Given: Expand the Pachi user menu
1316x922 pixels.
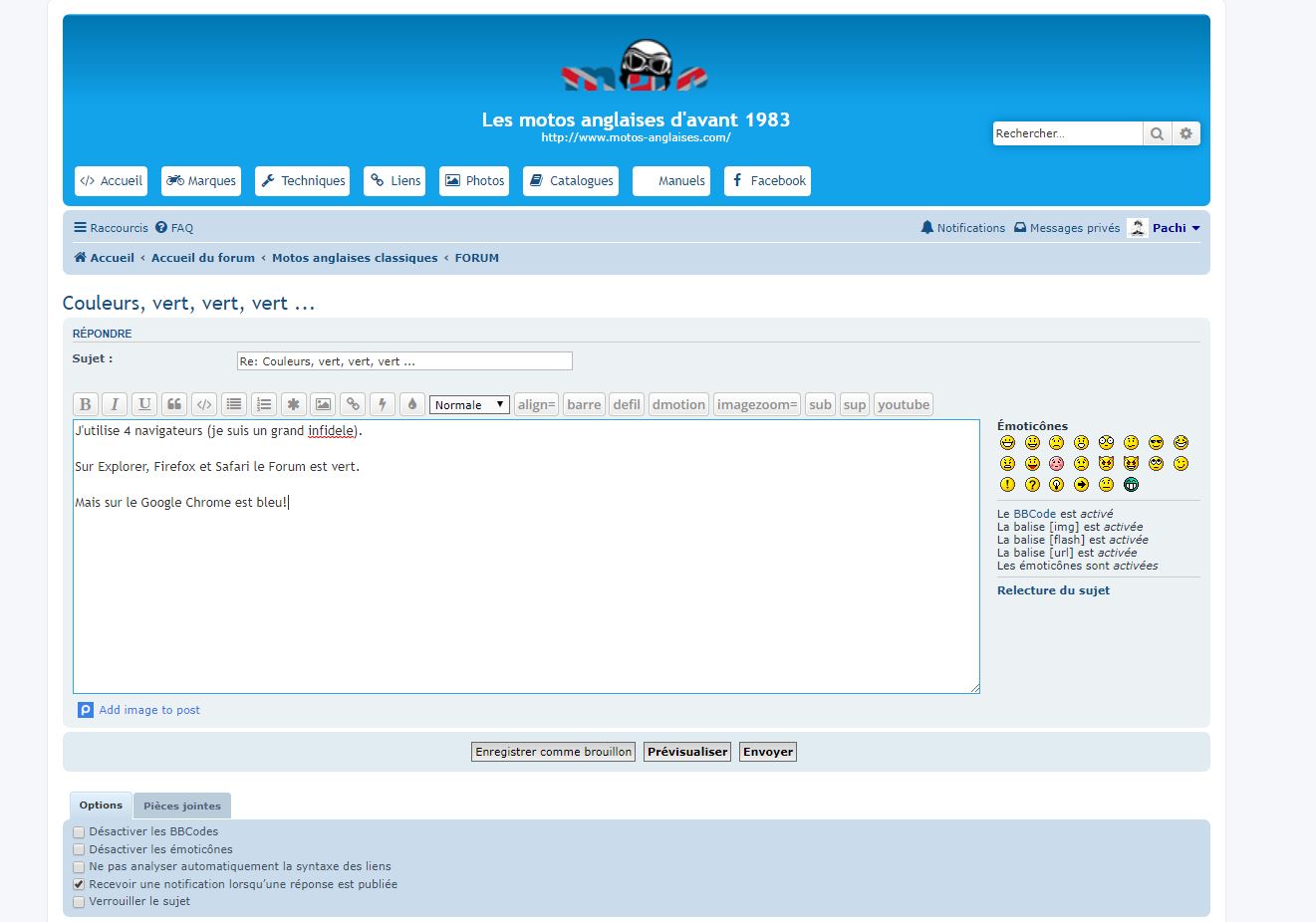Looking at the screenshot, I should 1164,228.
